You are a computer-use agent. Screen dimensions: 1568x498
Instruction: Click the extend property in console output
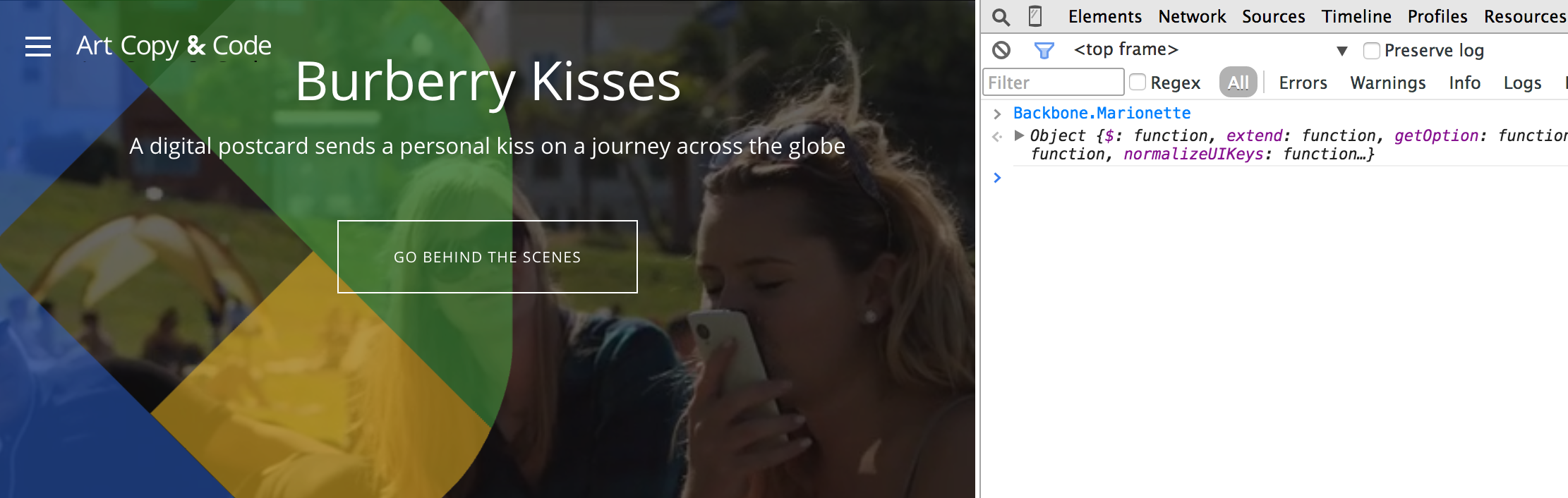(x=1254, y=135)
